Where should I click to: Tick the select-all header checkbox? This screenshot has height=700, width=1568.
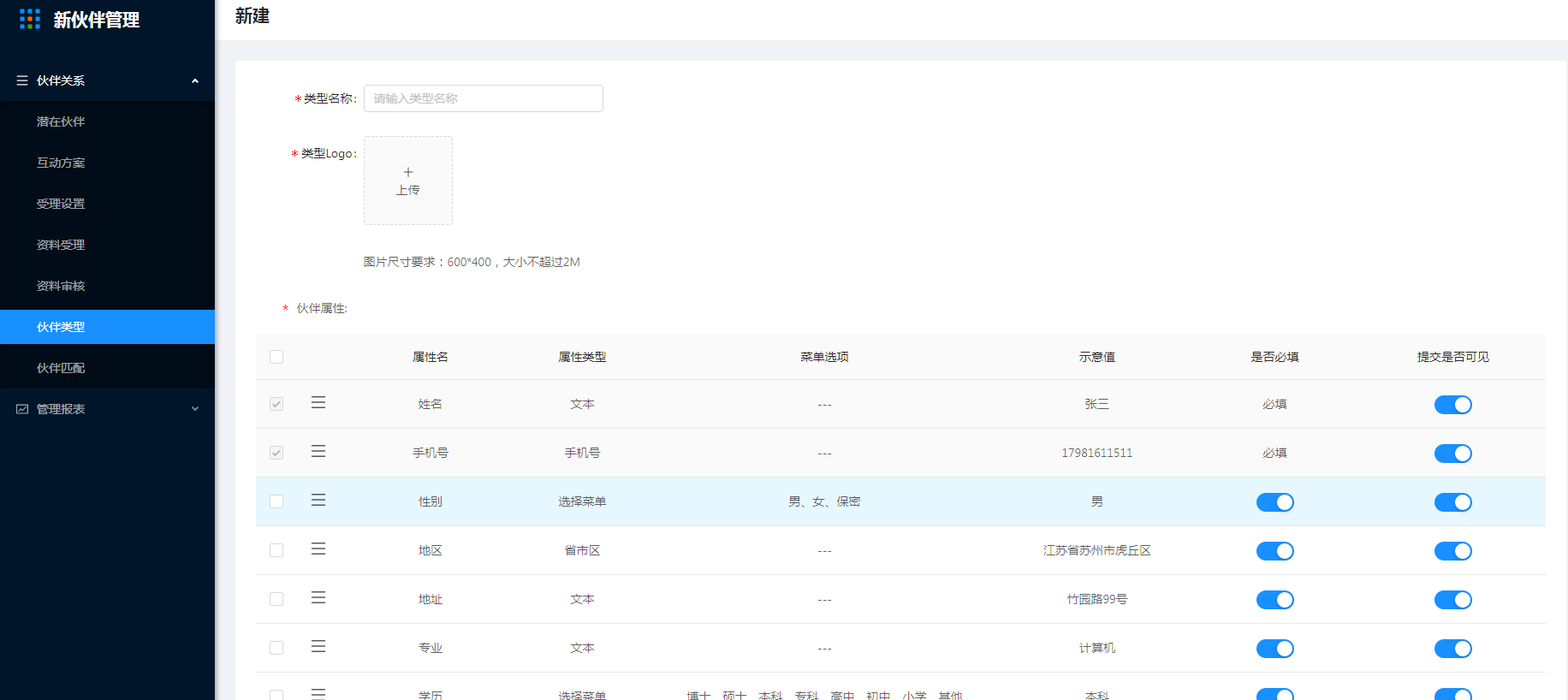[x=276, y=357]
